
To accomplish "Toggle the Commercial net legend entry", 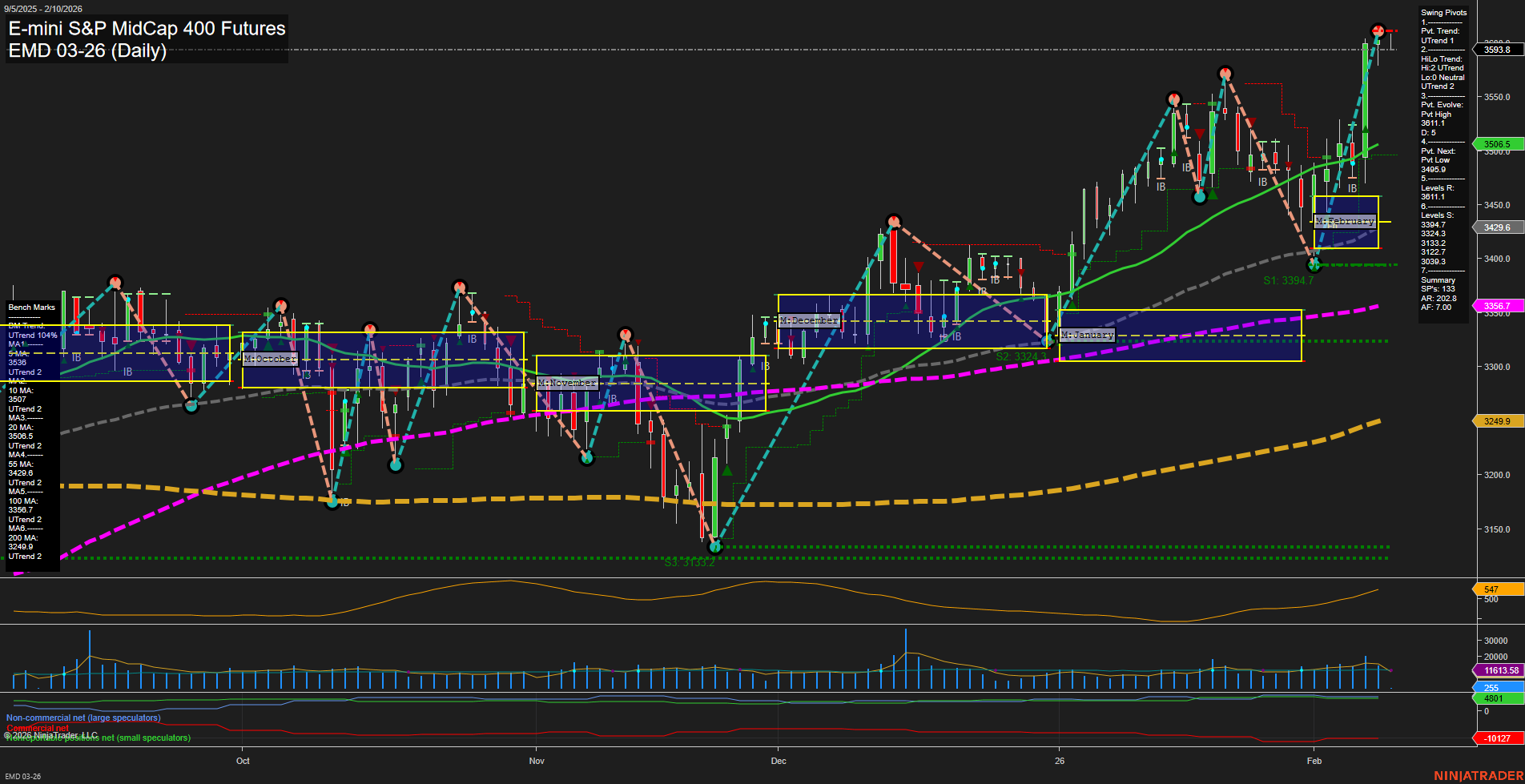I will (38, 728).
